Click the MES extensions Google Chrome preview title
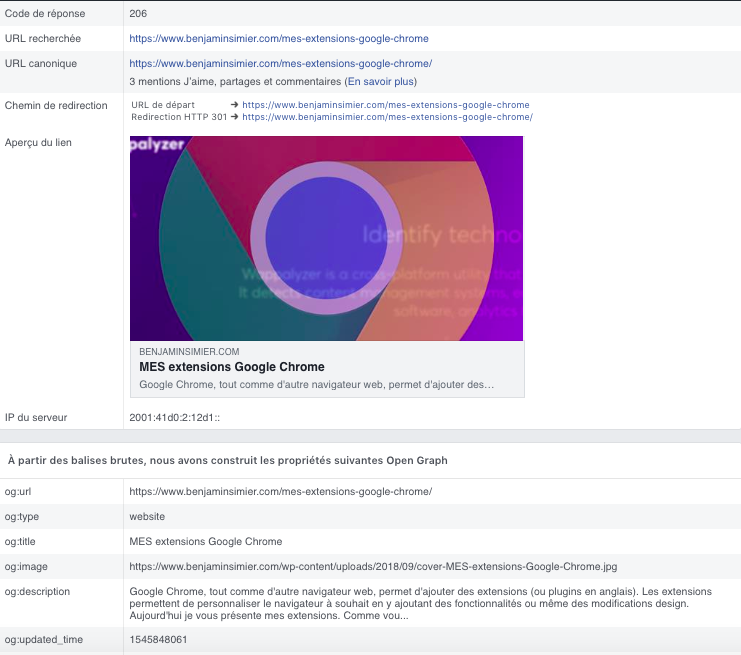The image size is (741, 655). click(232, 367)
